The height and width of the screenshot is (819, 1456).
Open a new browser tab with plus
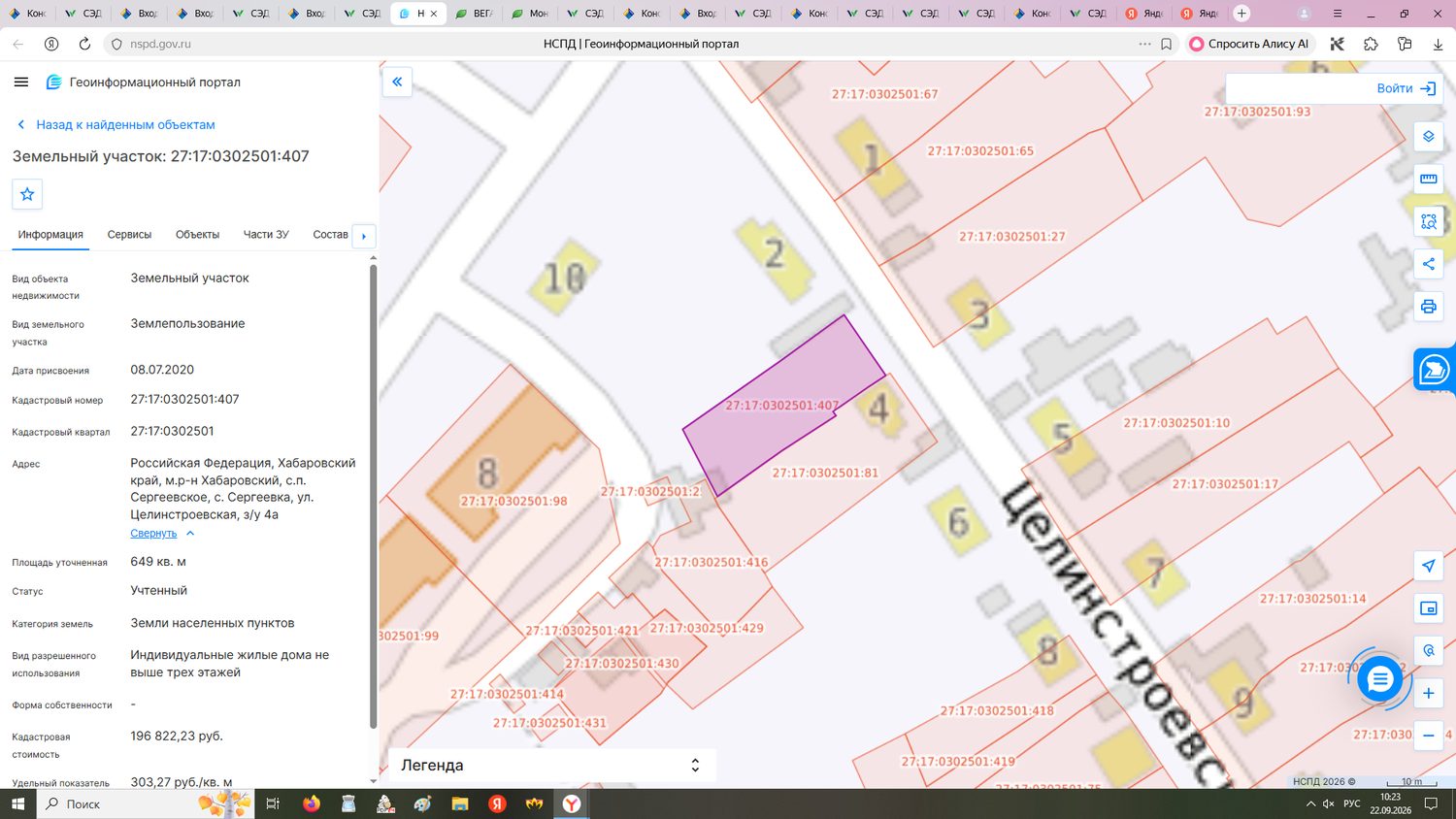click(1241, 14)
